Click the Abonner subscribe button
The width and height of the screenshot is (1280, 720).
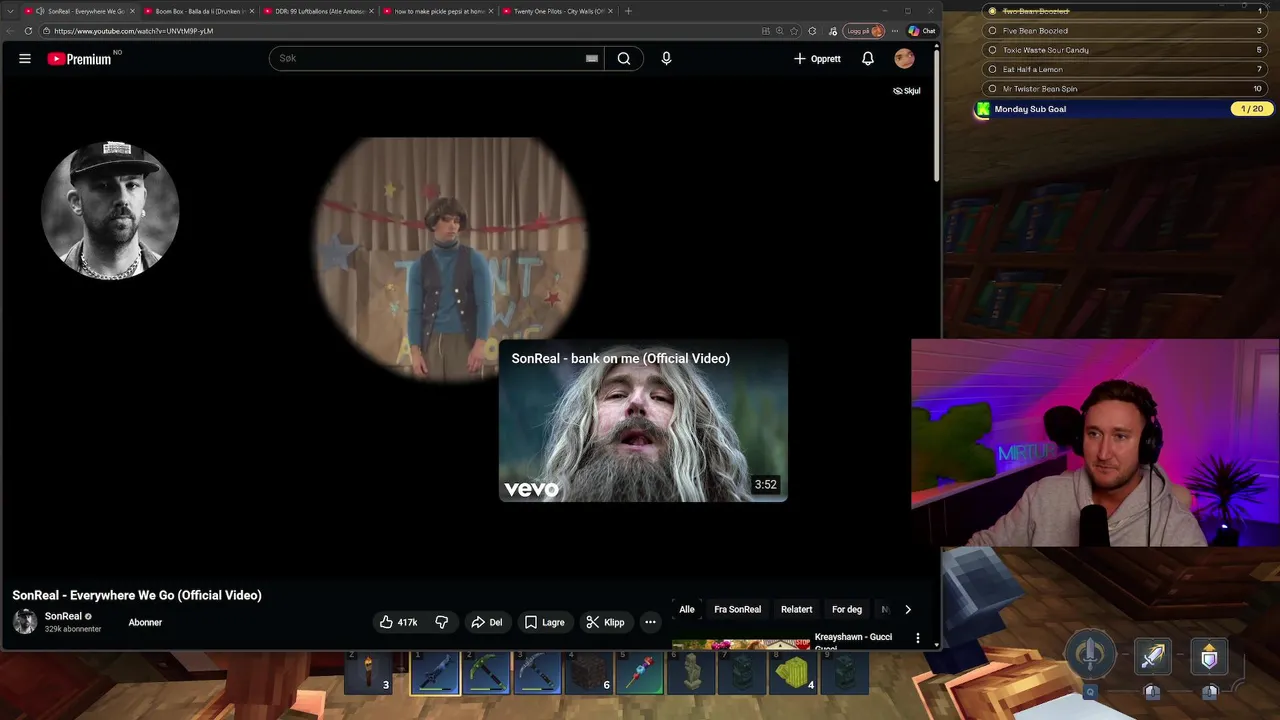coord(145,622)
